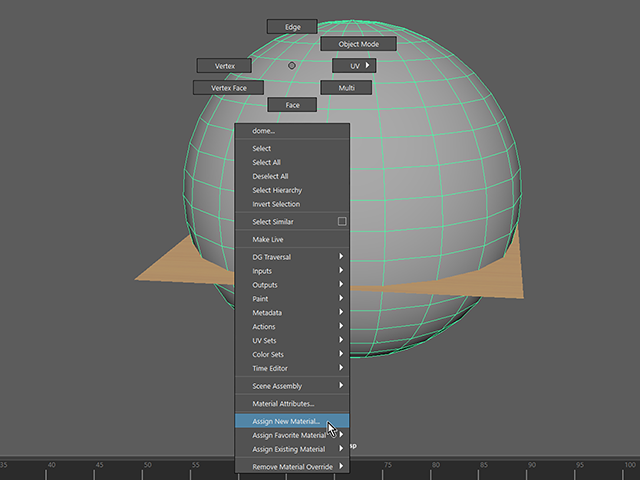
Task: Expand the Actions submenu
Action: click(x=292, y=326)
